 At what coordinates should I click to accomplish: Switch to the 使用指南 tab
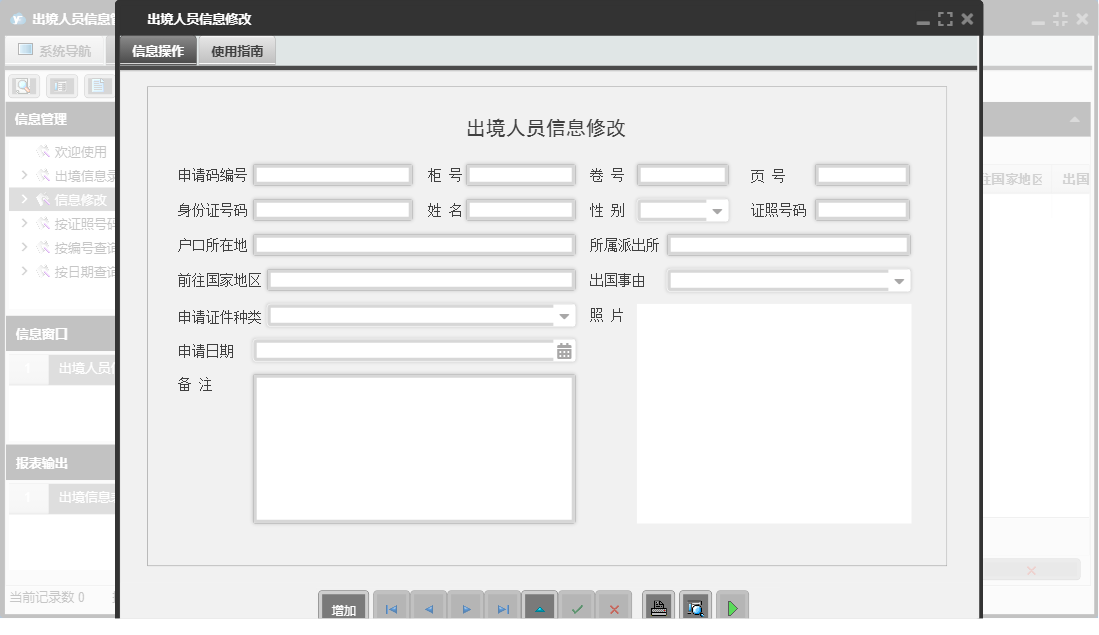[x=237, y=51]
